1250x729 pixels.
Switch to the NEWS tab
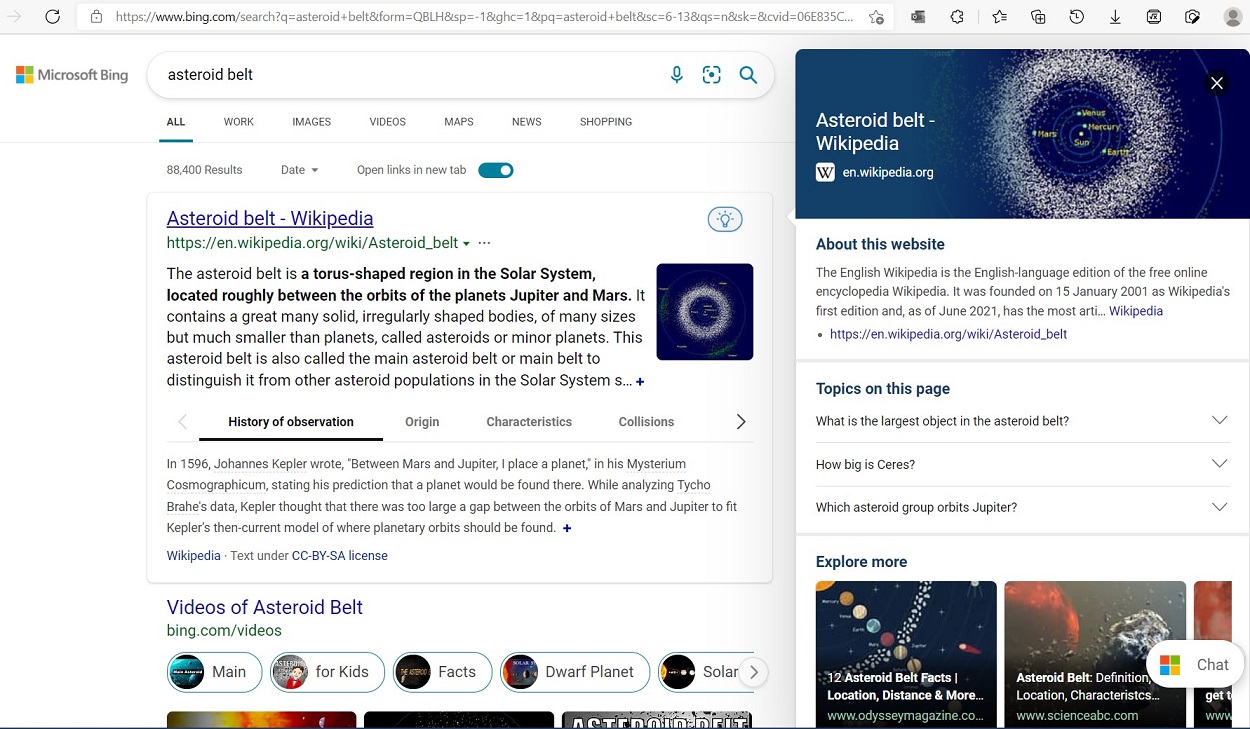pos(527,122)
